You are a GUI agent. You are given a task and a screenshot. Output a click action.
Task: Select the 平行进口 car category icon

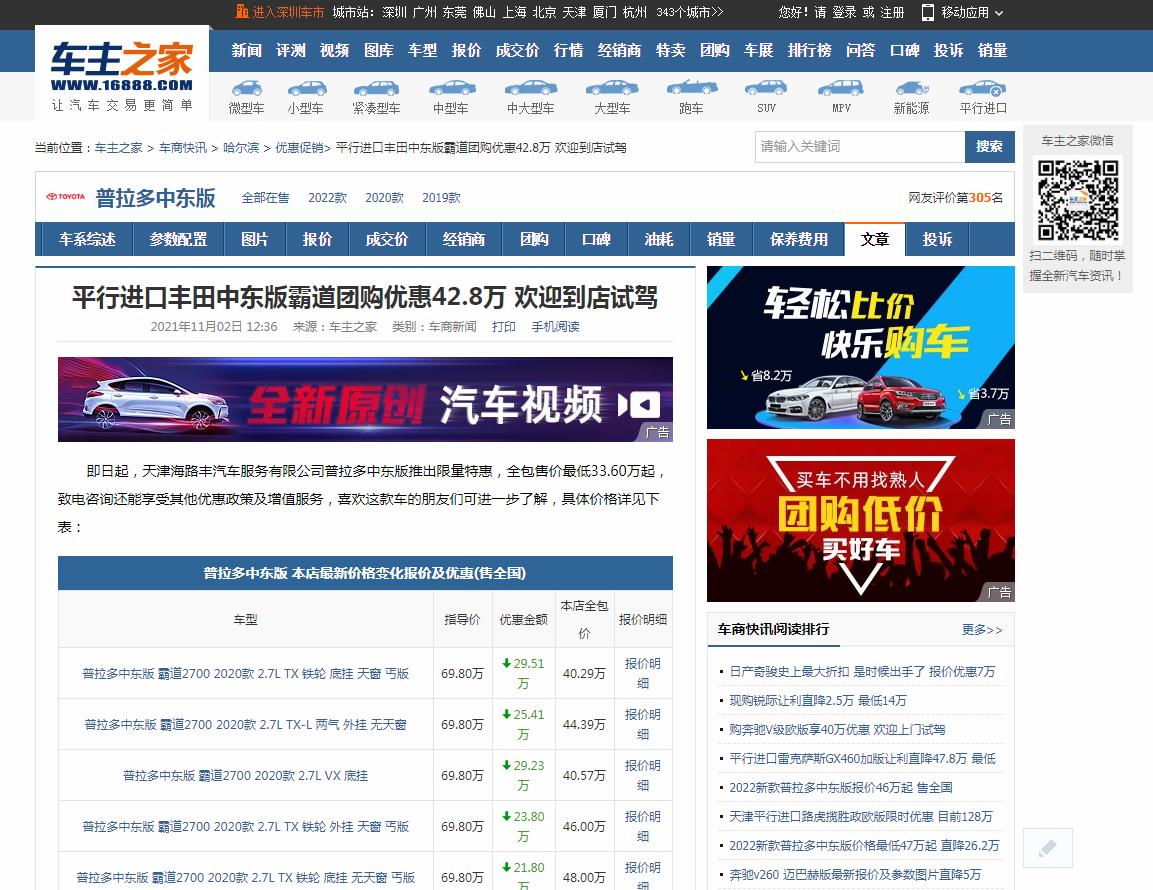pyautogui.click(x=982, y=90)
